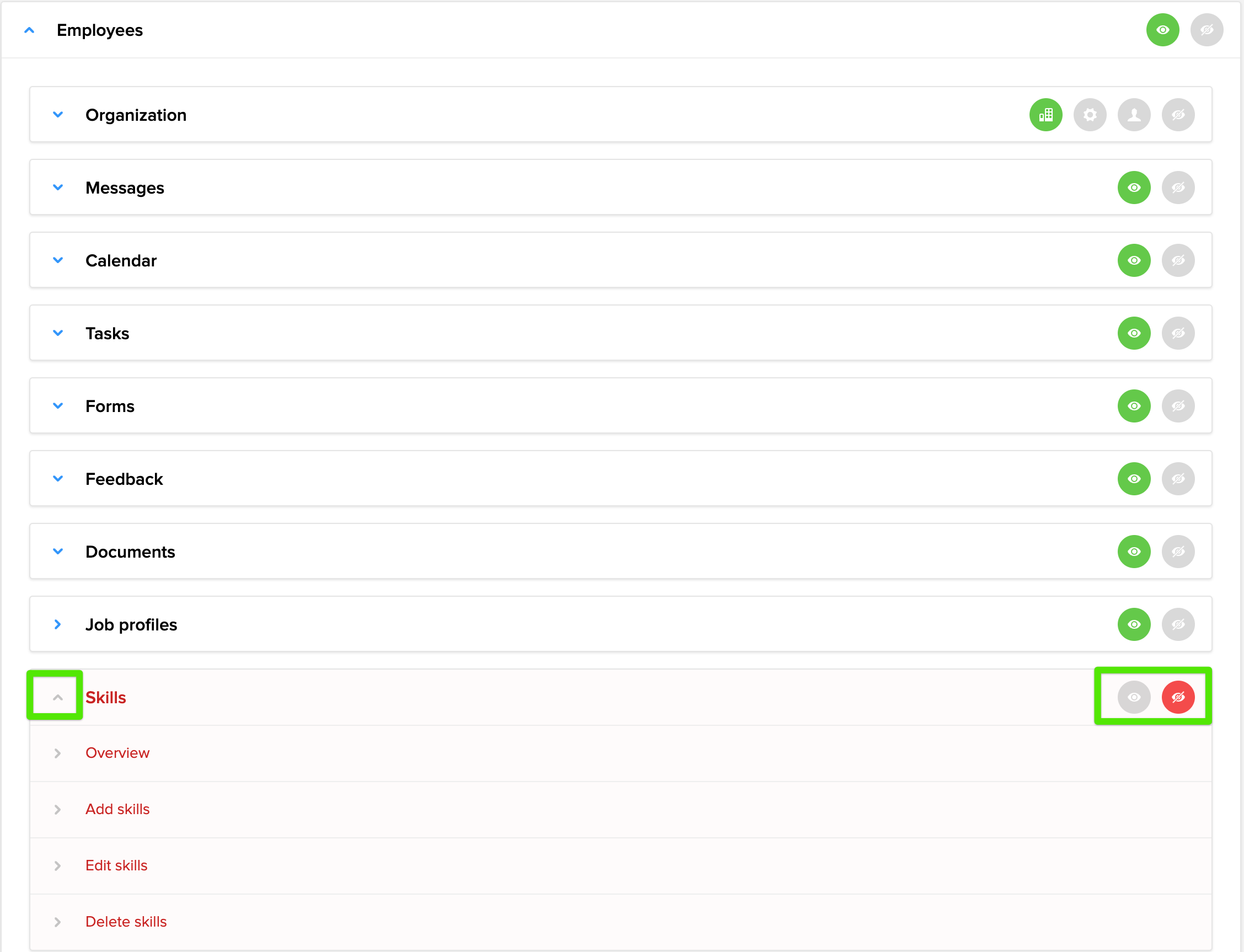Show the Skills section with eye toggle

point(1134,697)
